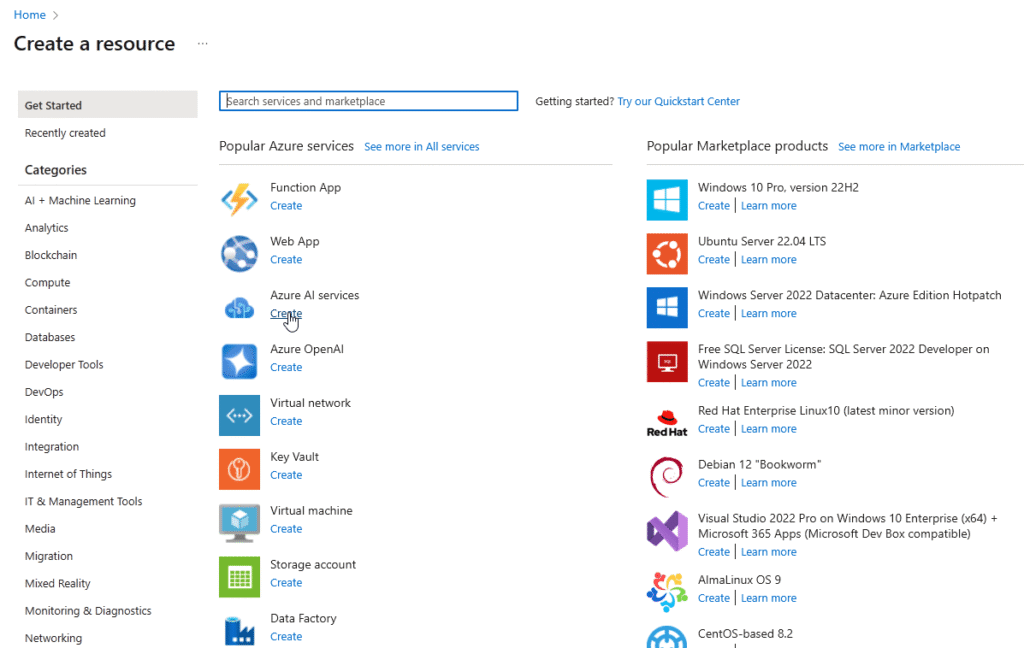The image size is (1024, 648).
Task: Click the Windows 10 Pro logo icon
Action: tap(667, 200)
